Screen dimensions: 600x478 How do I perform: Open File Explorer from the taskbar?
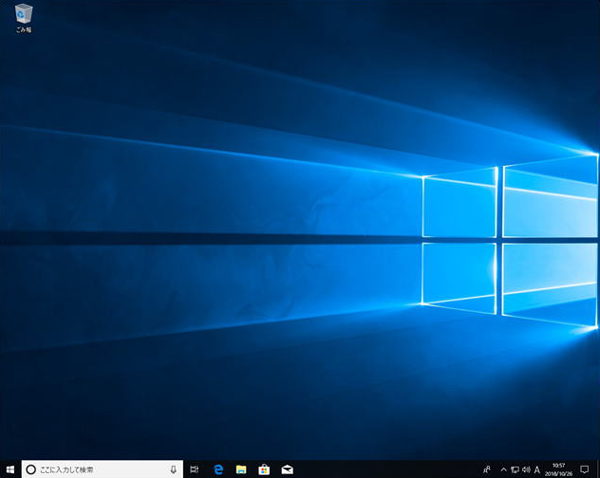(241, 469)
